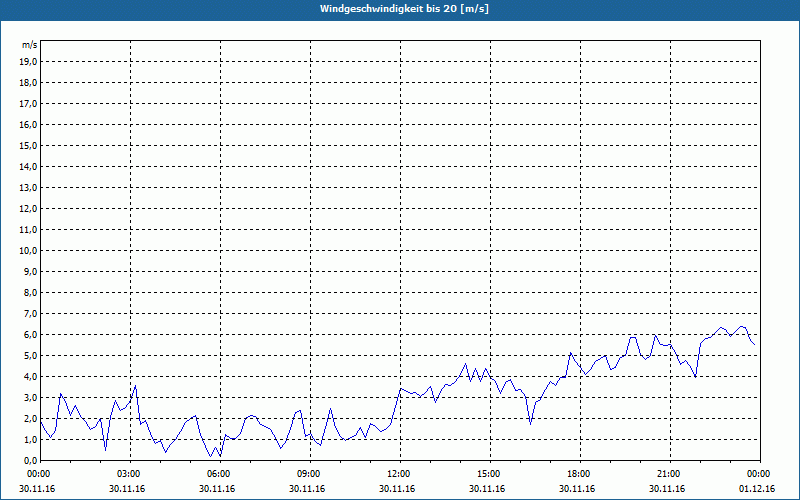Click the y-axis value "1,0"

coord(30,439)
